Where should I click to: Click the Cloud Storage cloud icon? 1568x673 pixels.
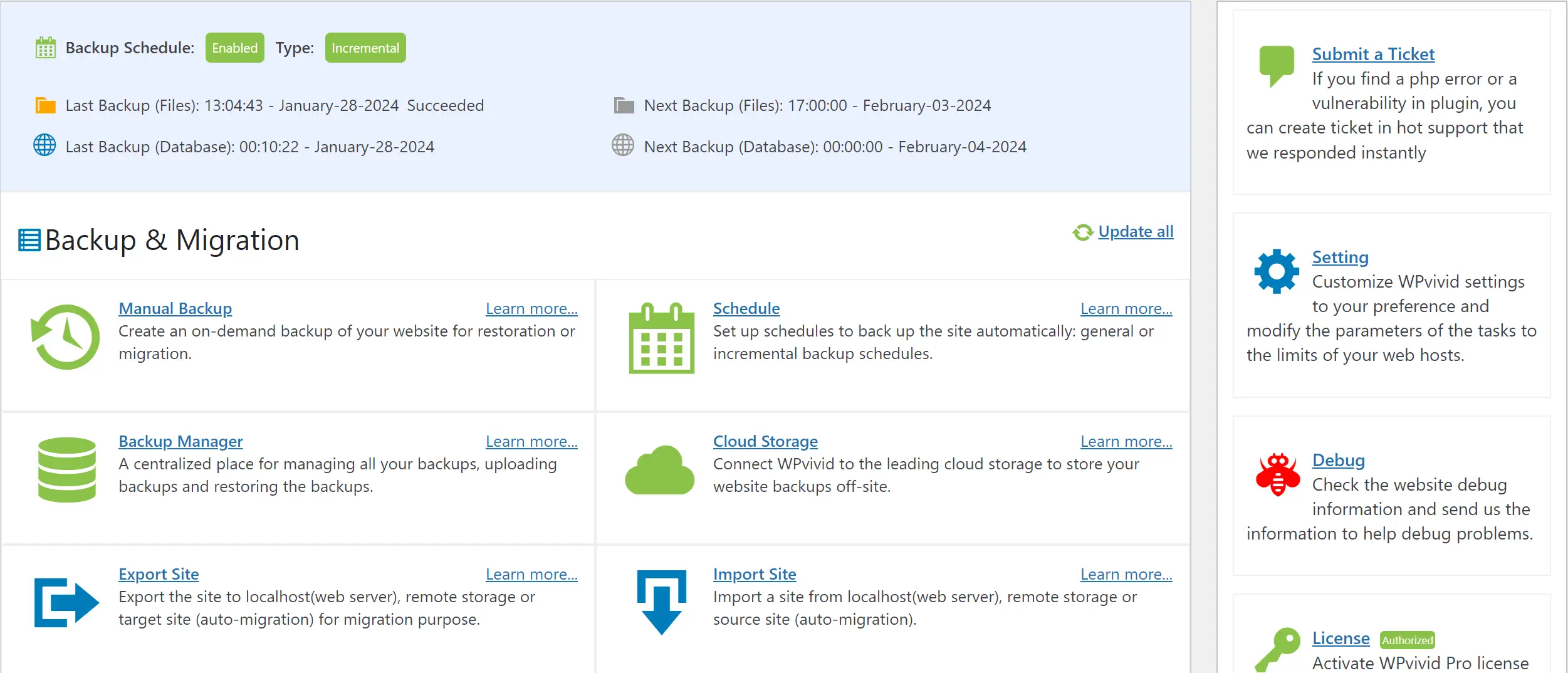[659, 470]
